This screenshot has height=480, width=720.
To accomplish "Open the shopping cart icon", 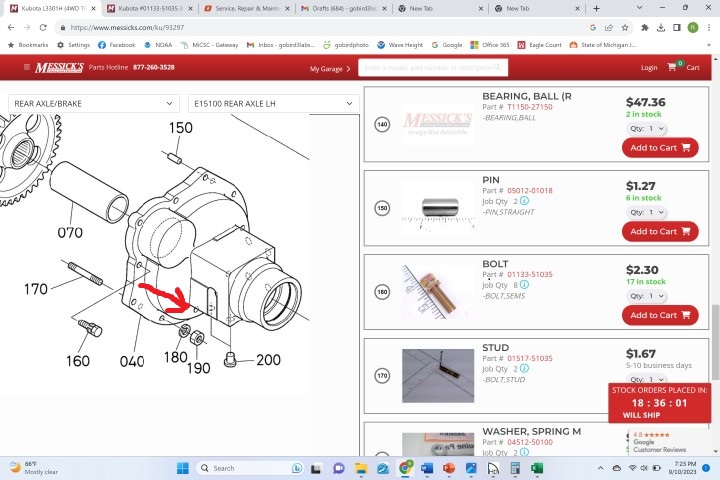I will [x=672, y=67].
